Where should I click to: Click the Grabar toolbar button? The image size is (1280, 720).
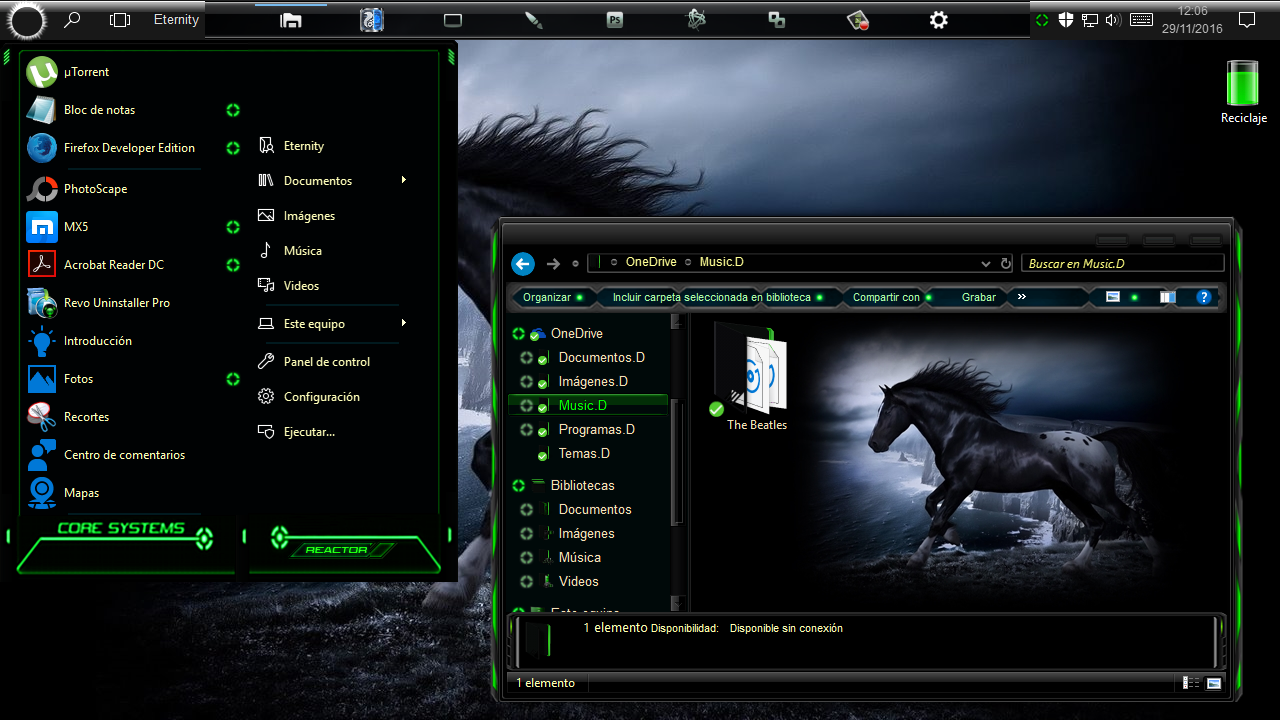[977, 296]
